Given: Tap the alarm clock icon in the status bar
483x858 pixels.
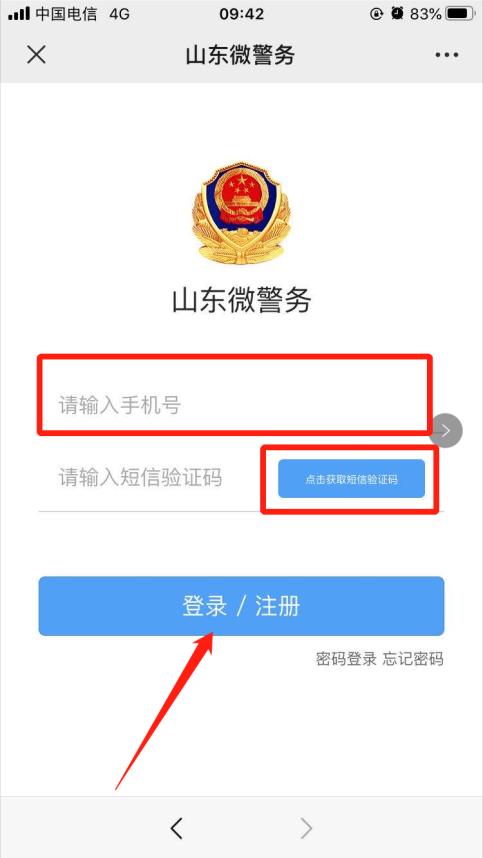Looking at the screenshot, I should tap(398, 14).
